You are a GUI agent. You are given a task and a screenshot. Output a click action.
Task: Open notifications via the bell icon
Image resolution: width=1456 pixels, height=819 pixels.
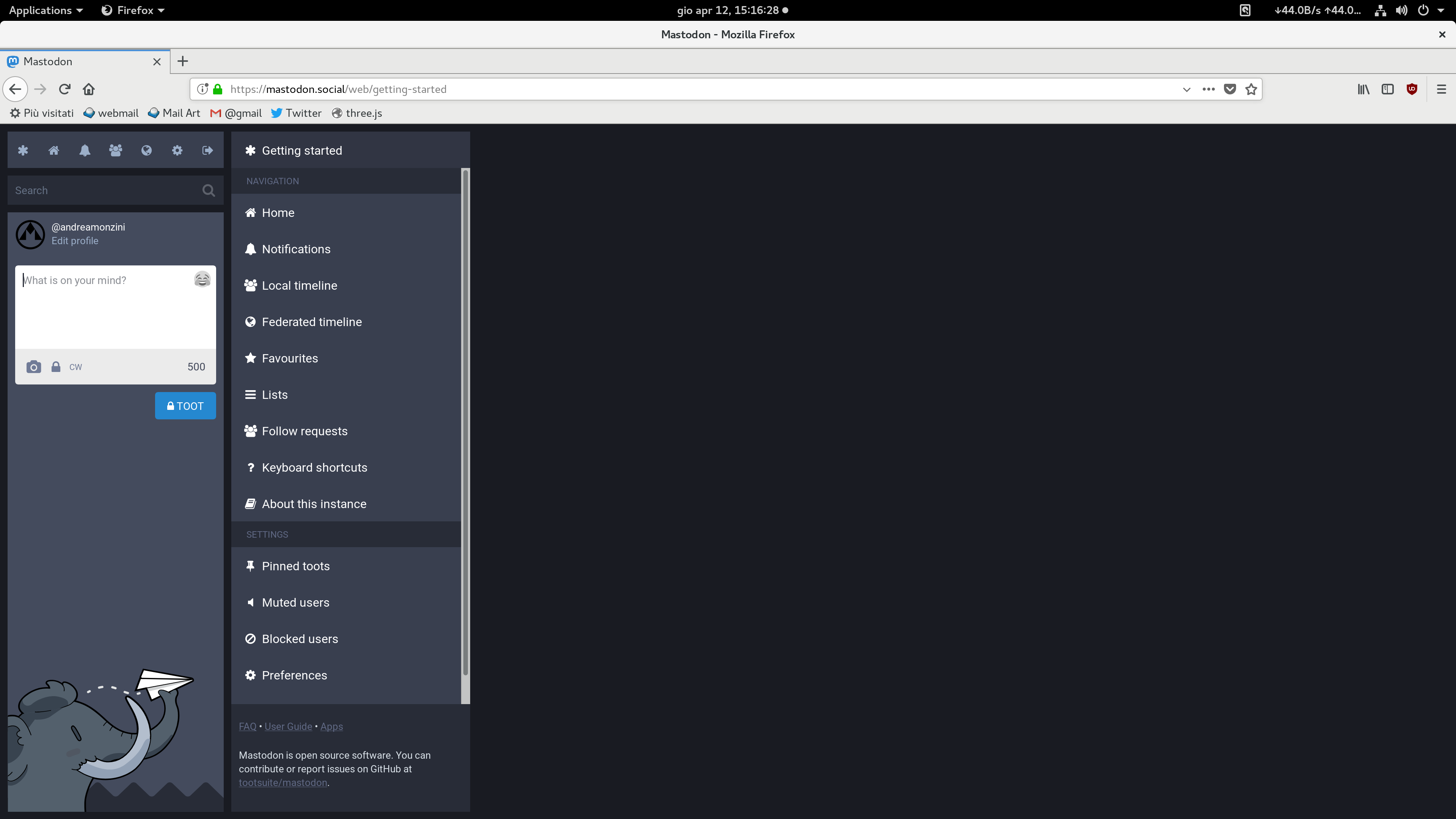85,151
